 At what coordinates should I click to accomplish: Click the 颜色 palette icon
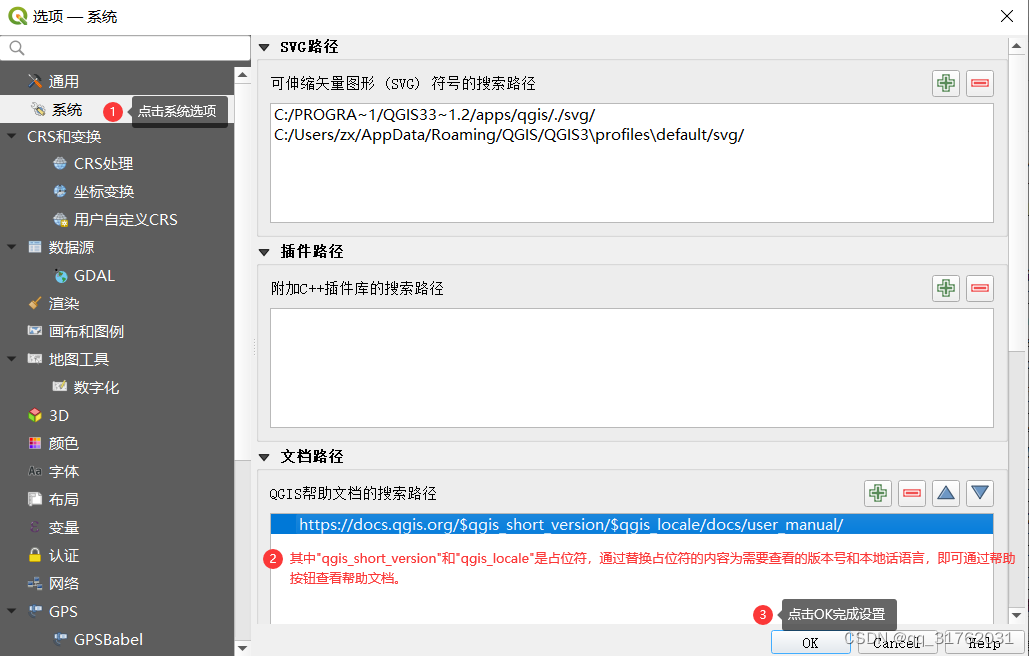[35, 443]
